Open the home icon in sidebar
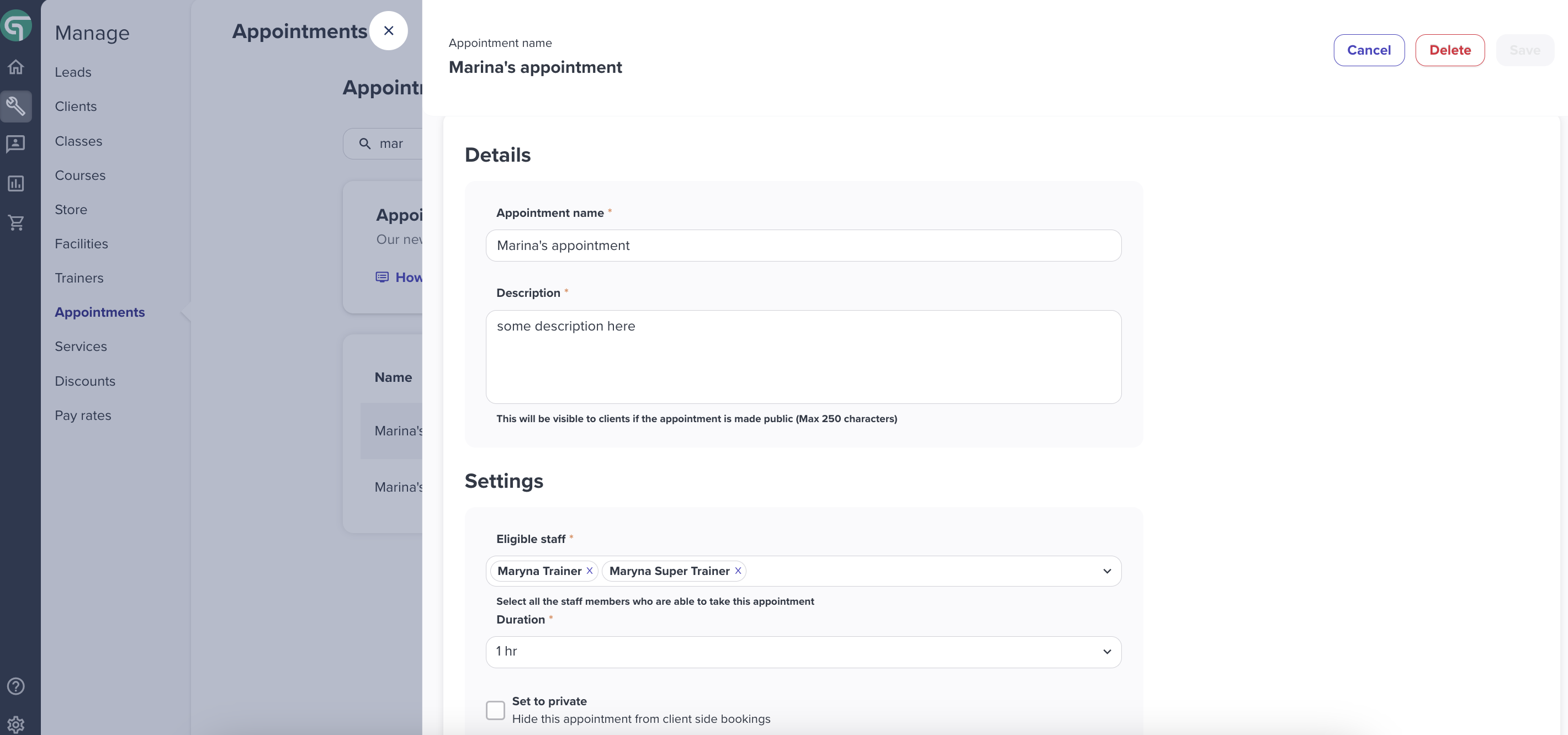This screenshot has height=735, width=1568. (x=16, y=67)
